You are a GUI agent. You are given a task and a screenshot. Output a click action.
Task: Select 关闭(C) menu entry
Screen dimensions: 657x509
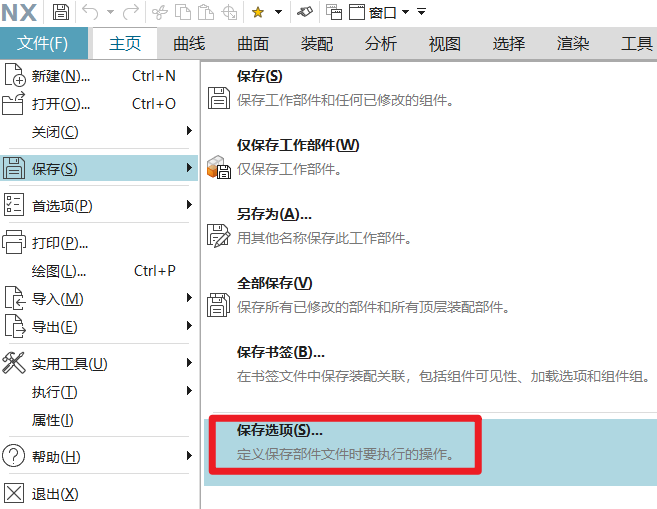point(99,132)
